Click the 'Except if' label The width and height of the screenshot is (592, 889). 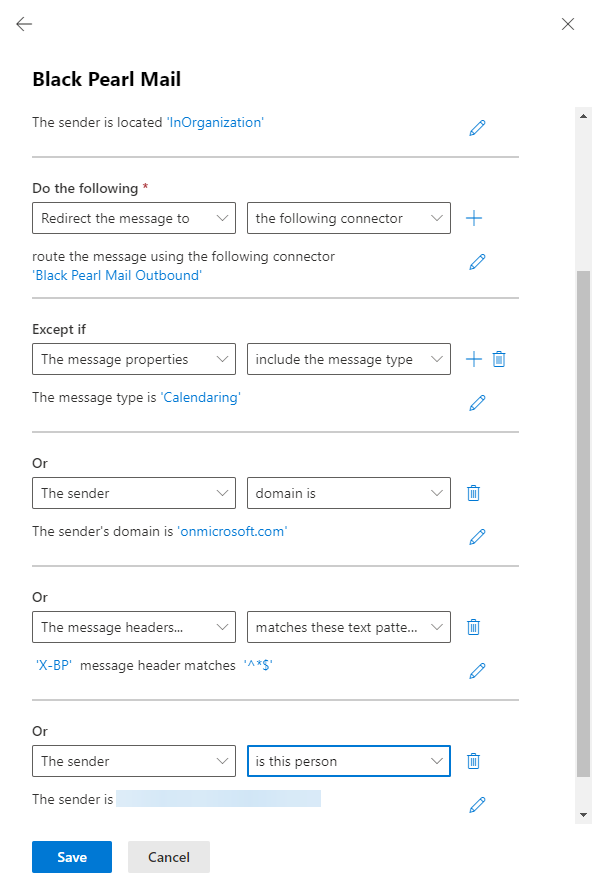point(59,329)
